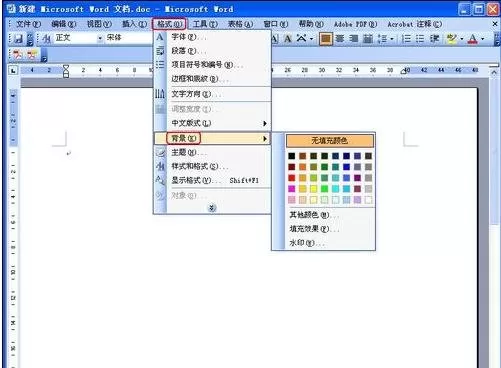Expand the character scaling dropdown arrow
Screen dimensions: 501x368
(x=311, y=39)
